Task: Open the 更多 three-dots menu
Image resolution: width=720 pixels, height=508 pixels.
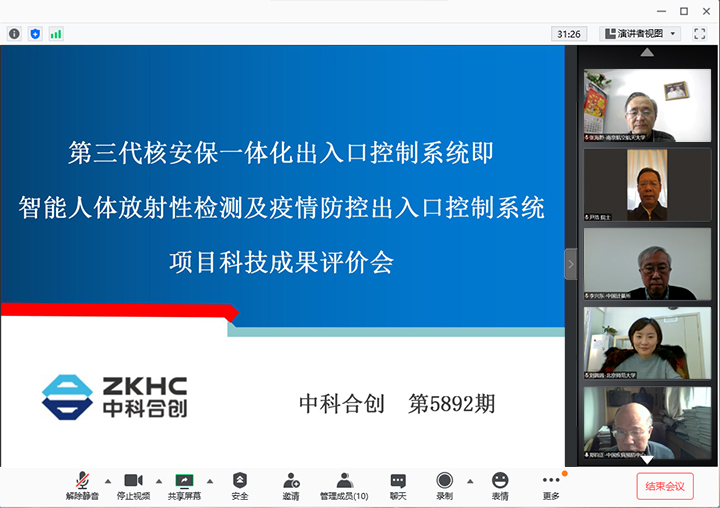Action: point(551,486)
